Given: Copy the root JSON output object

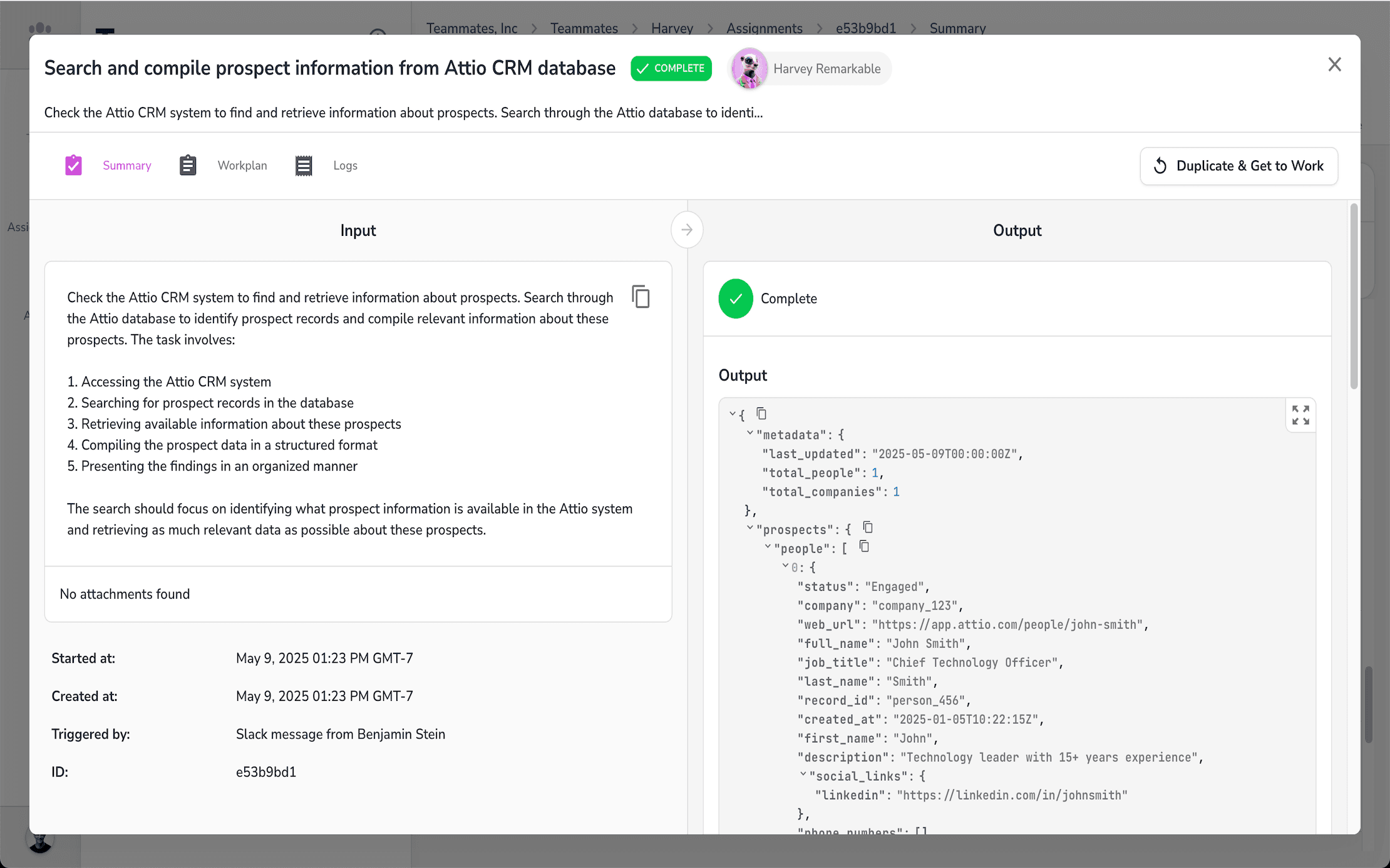Looking at the screenshot, I should 761,414.
